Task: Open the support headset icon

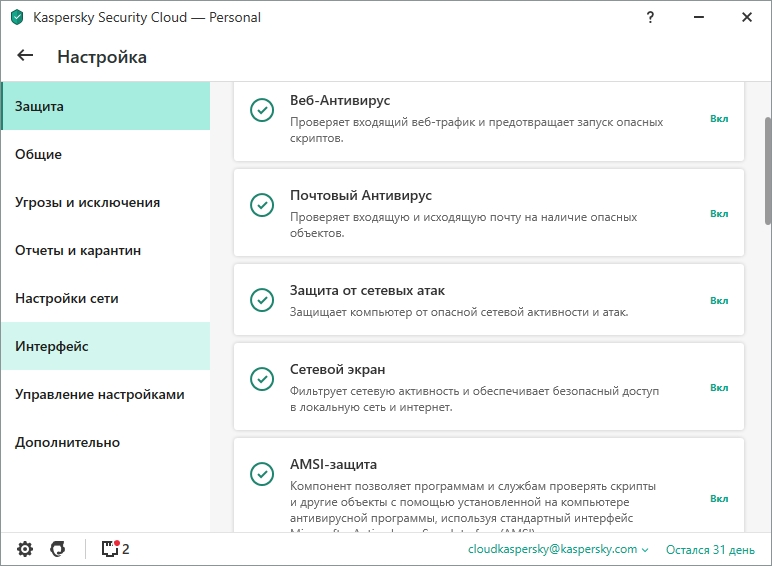Action: pos(58,549)
